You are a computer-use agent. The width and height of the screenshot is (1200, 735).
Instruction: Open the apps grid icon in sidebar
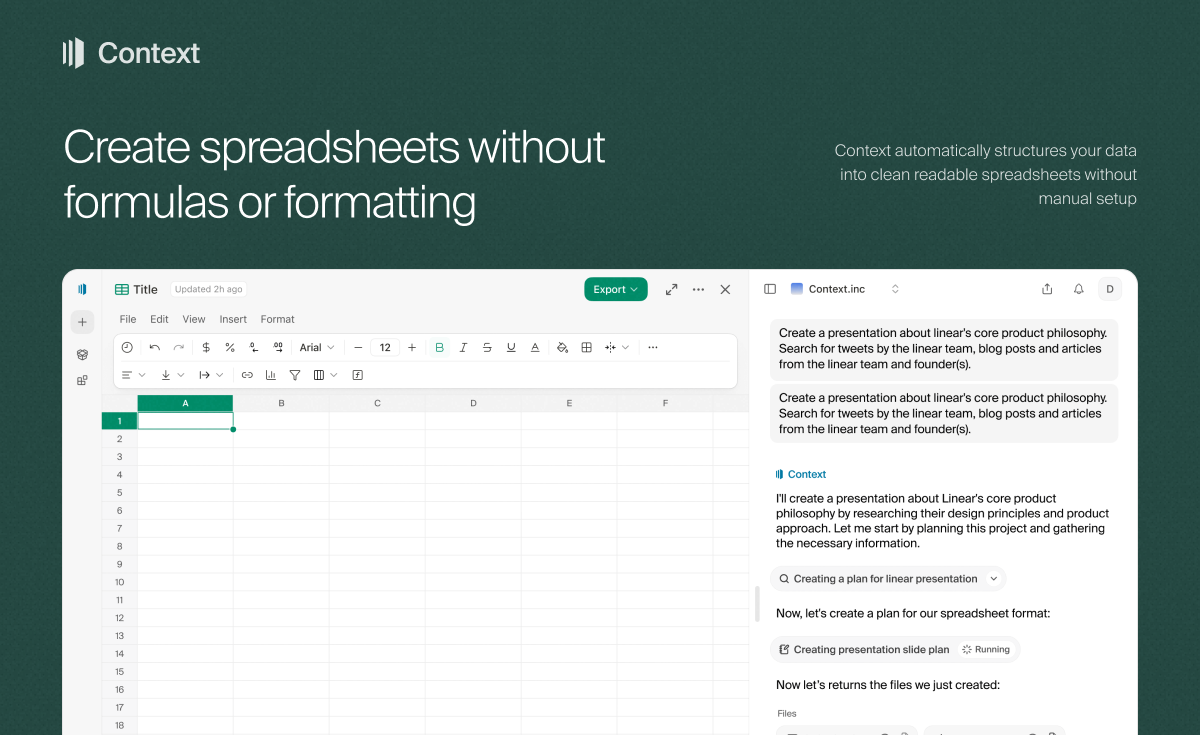(x=82, y=380)
